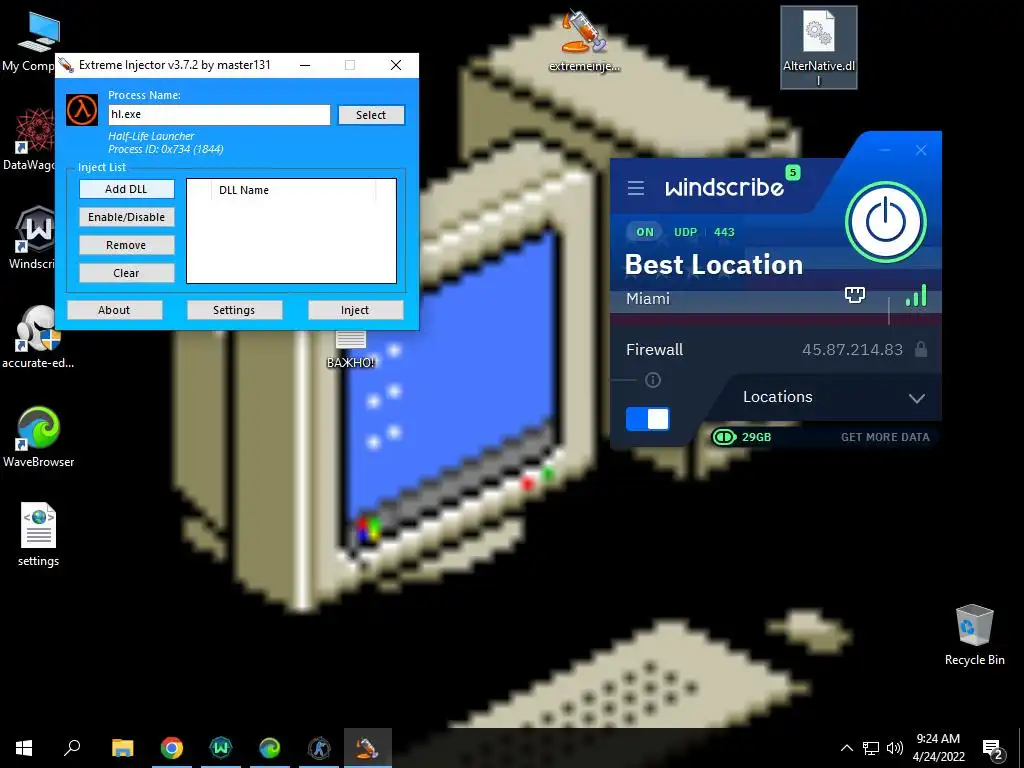Click the Clear button in Inject List
Image resolution: width=1024 pixels, height=768 pixels.
127,273
